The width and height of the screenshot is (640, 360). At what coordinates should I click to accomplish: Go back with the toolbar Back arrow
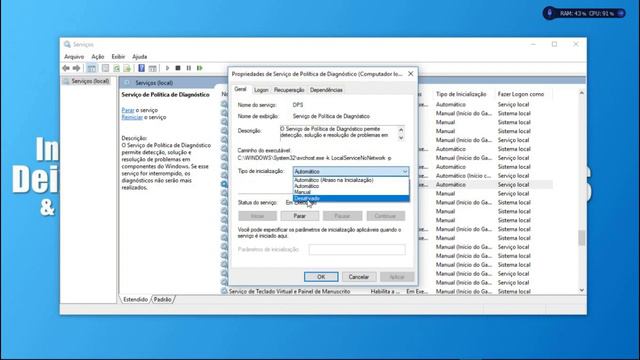66,68
